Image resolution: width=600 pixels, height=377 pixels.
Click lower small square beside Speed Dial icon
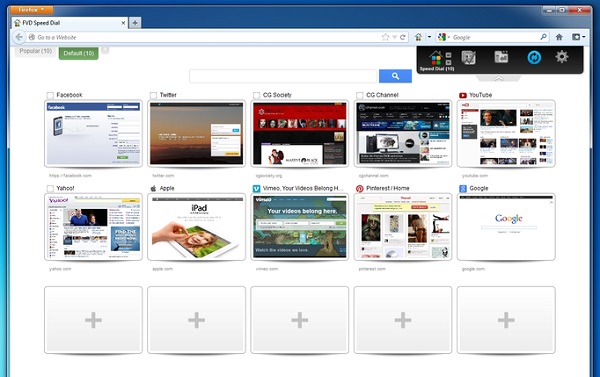point(448,62)
